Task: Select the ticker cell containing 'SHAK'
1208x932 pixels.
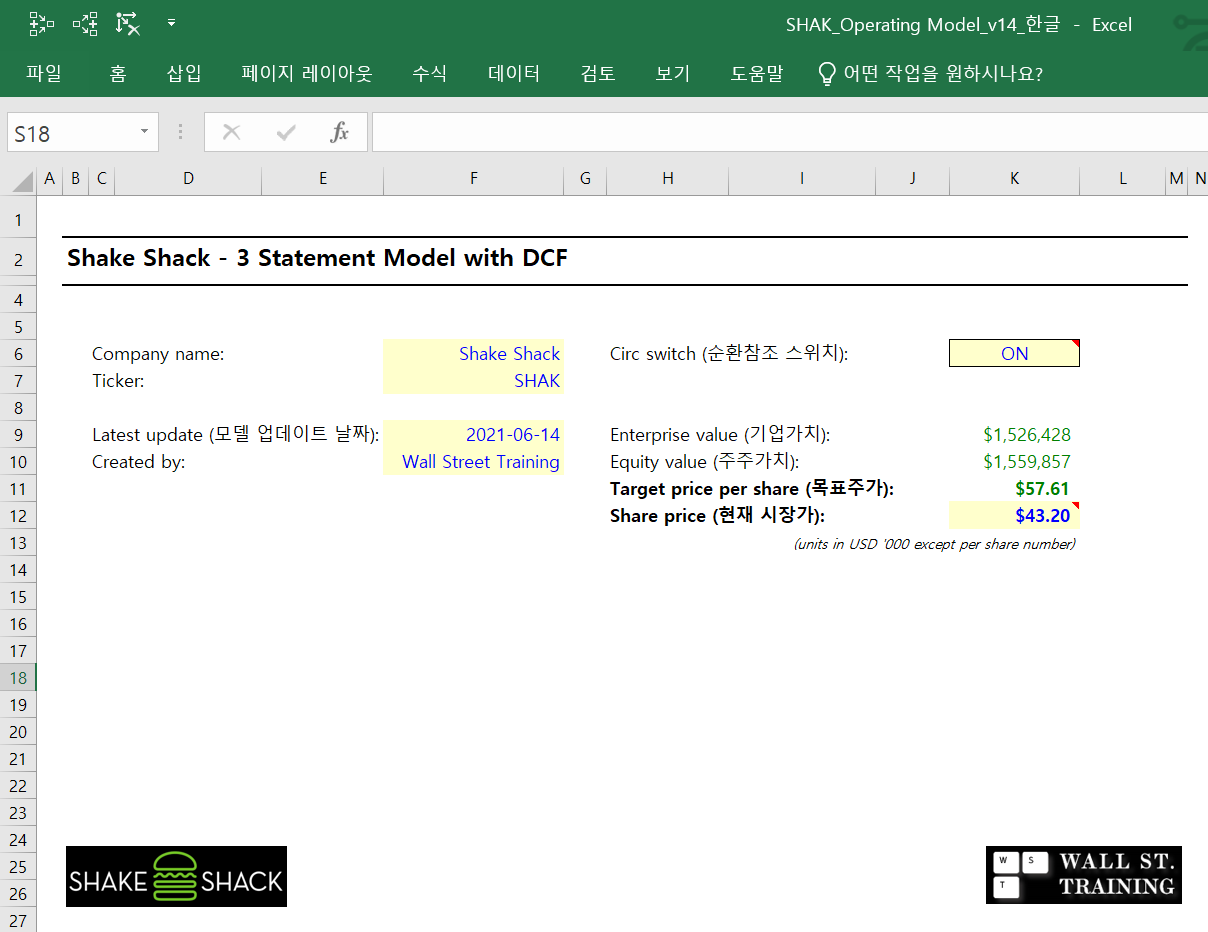Action: pyautogui.click(x=473, y=381)
